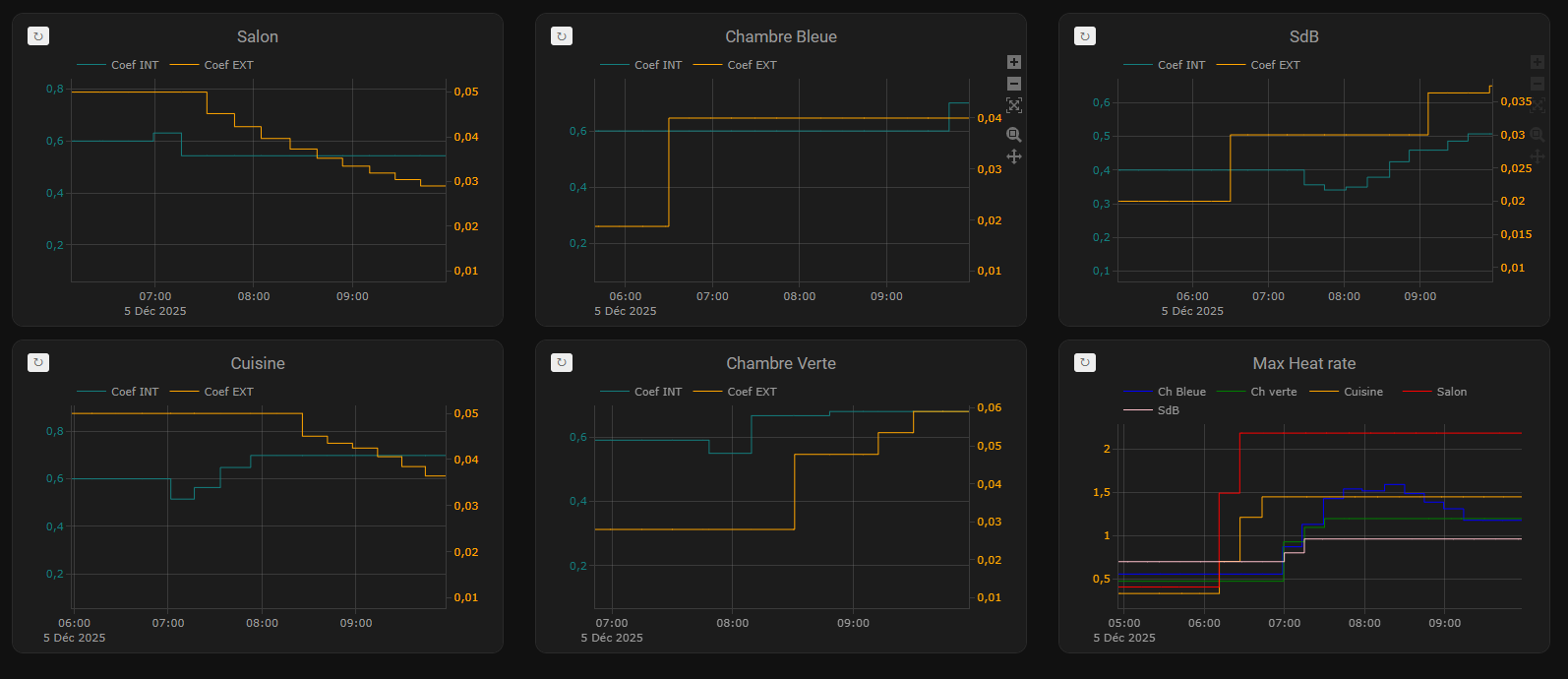Image resolution: width=1568 pixels, height=679 pixels.
Task: Hide SdB line in Max Heat rate legend
Action: point(1168,410)
